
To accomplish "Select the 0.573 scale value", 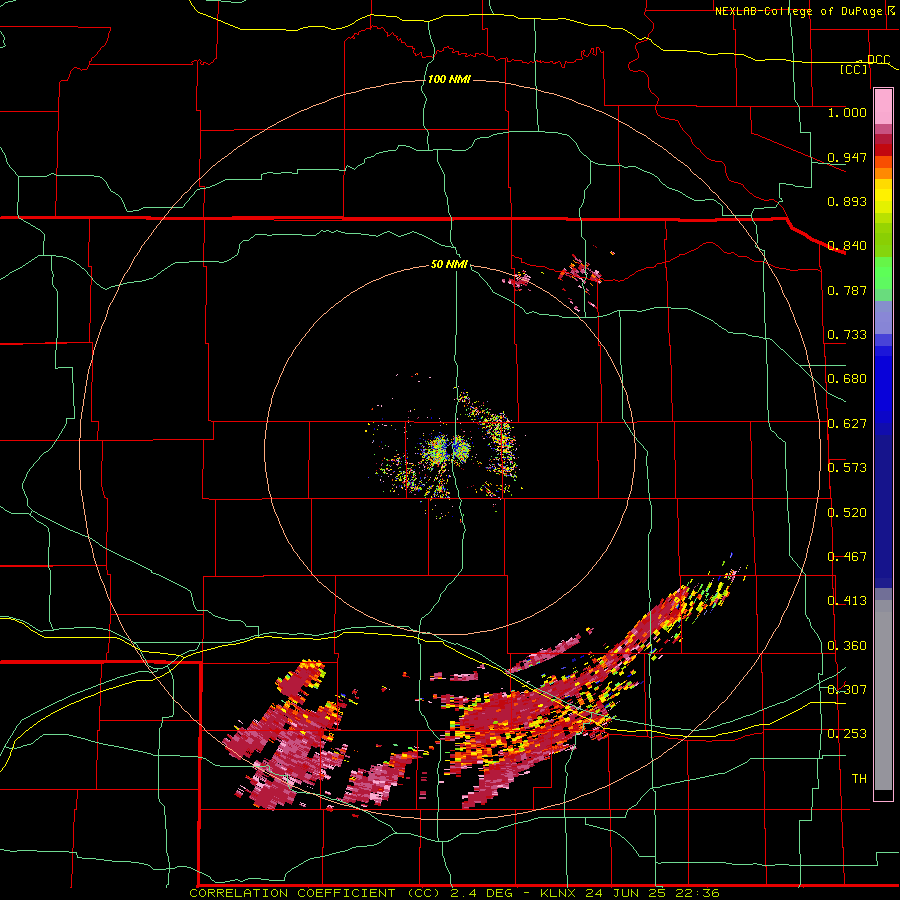I will 847,468.
